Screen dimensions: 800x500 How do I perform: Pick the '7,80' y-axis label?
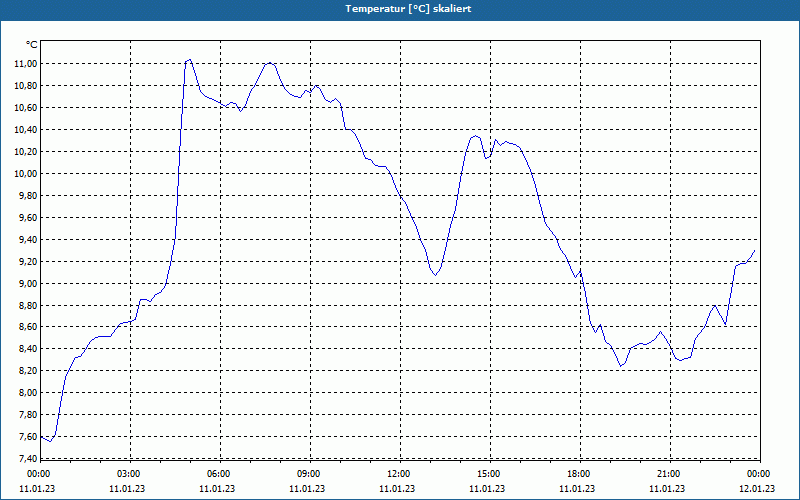(30, 414)
